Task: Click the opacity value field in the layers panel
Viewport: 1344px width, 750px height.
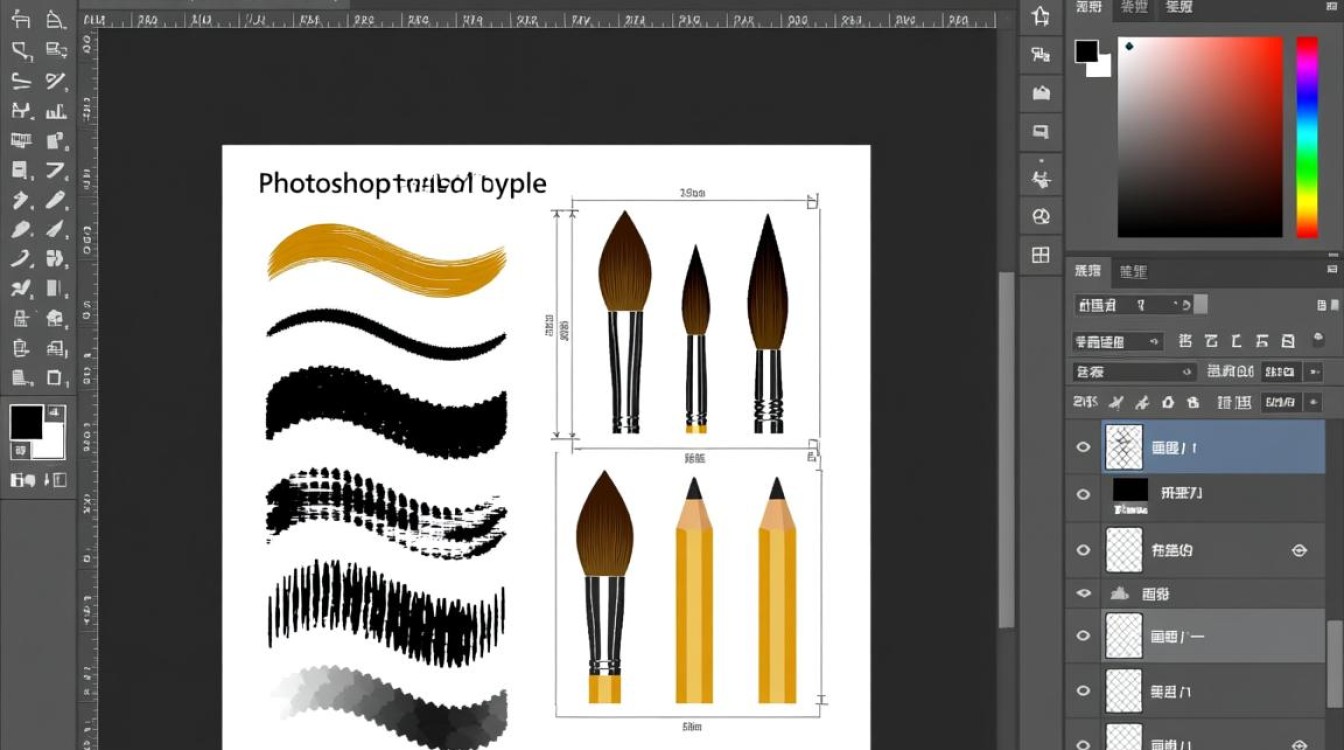Action: point(1281,372)
